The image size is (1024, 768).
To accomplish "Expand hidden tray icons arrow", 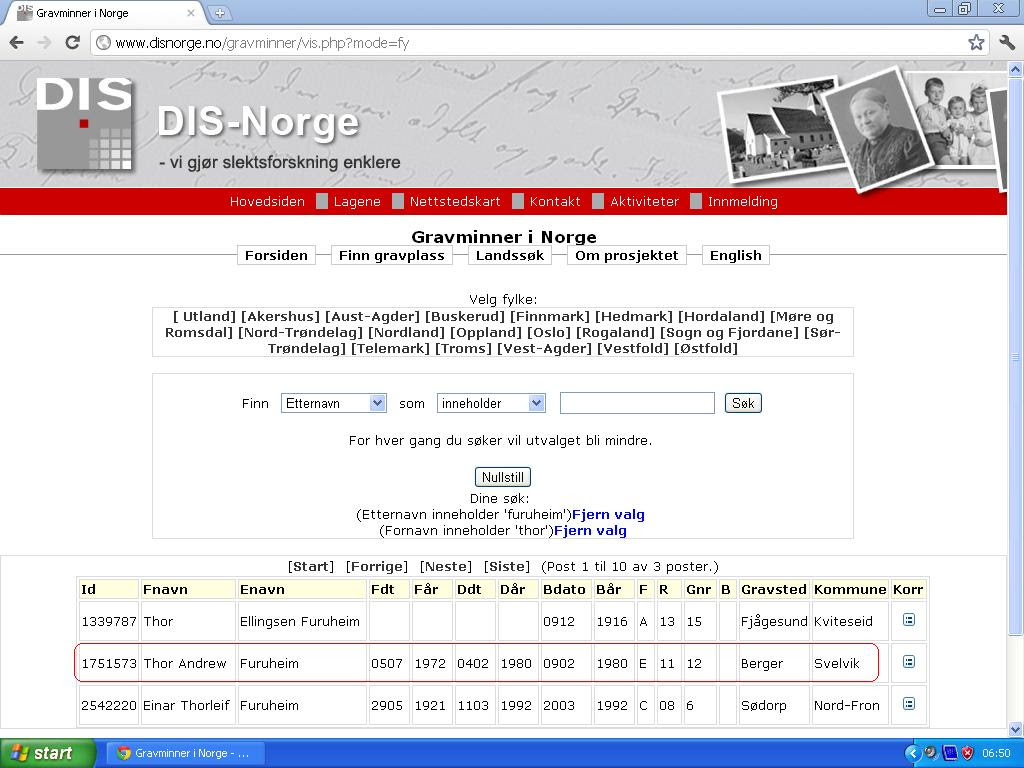I will click(912, 753).
